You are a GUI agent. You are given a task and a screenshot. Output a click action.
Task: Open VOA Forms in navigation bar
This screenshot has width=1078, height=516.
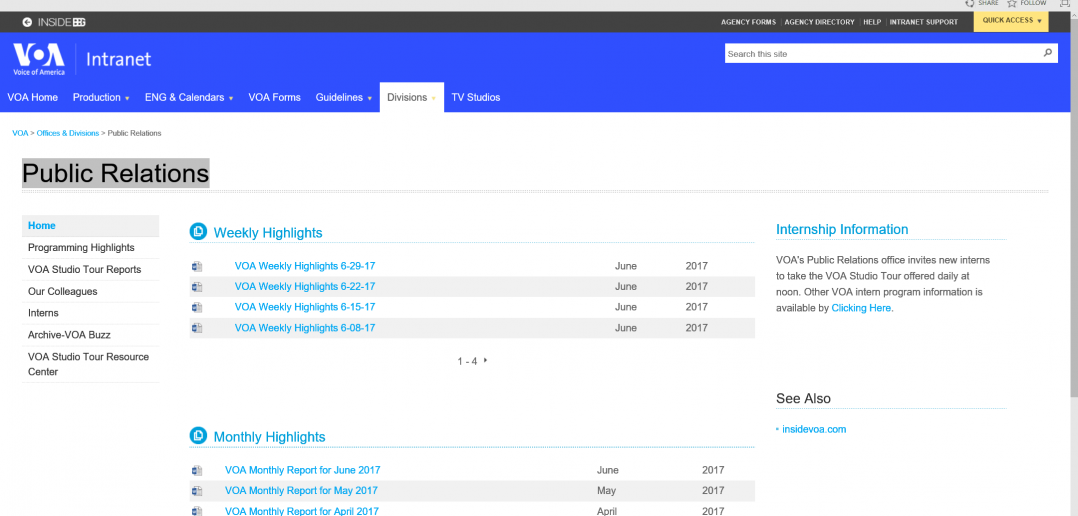[274, 98]
